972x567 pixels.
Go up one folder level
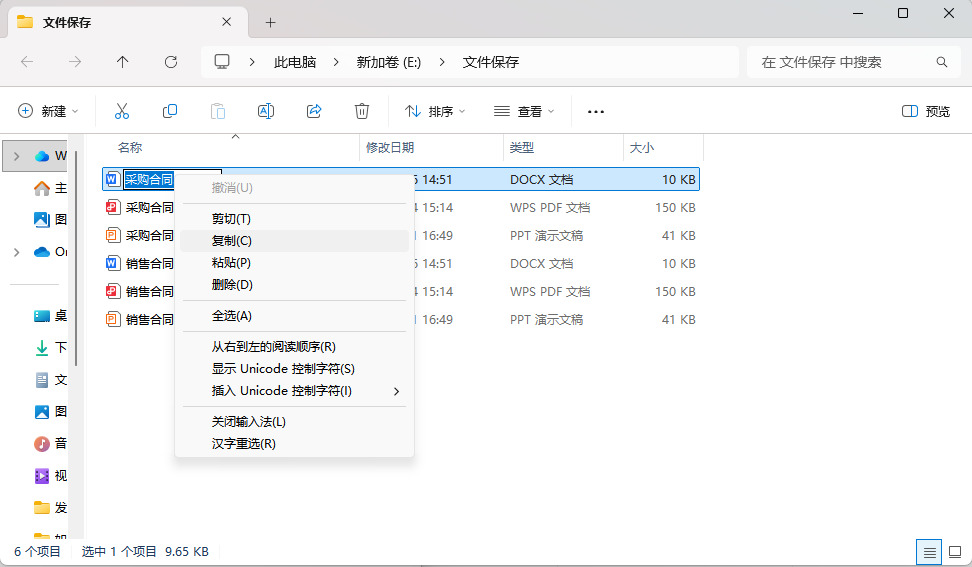(123, 62)
